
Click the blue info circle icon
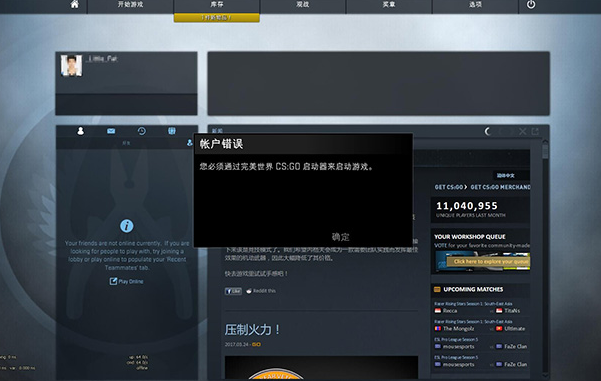126,226
